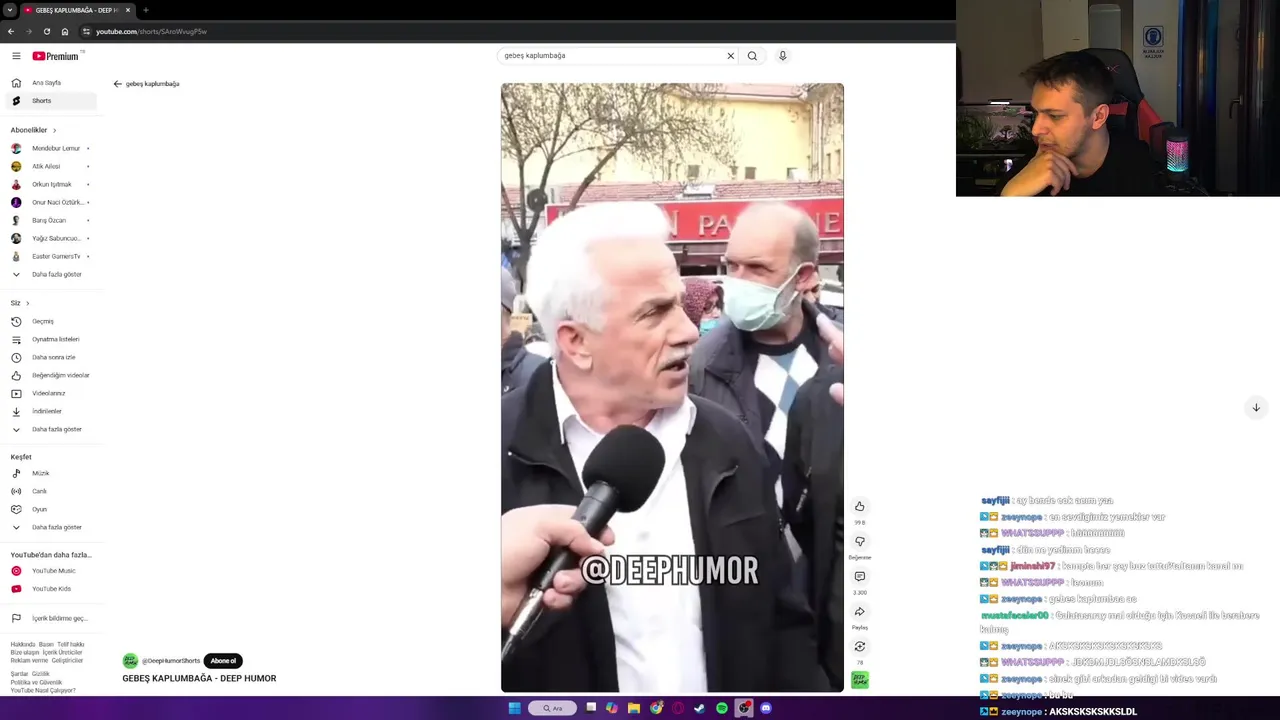Open Beğendiğim videolar liked videos

[50, 375]
